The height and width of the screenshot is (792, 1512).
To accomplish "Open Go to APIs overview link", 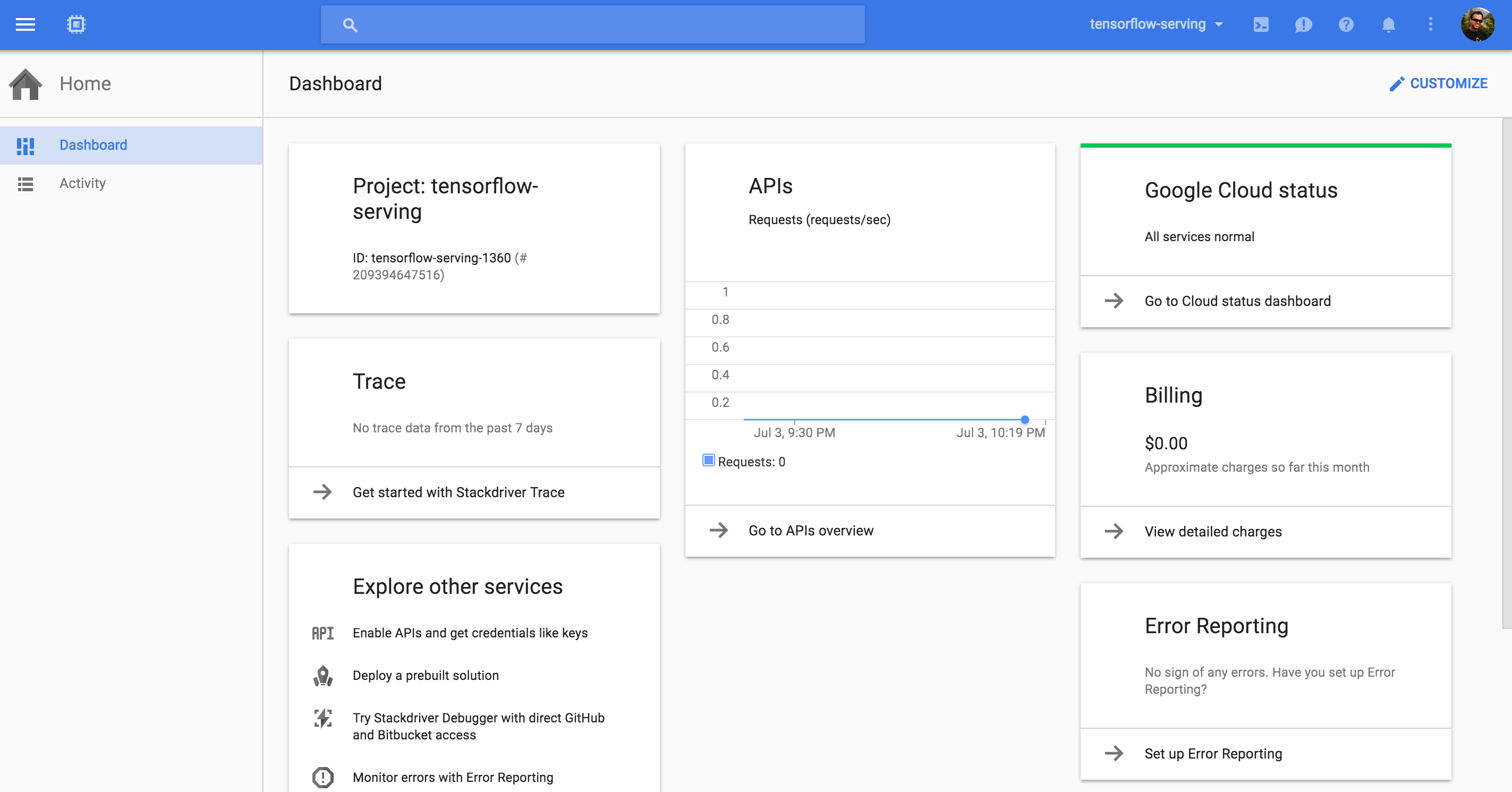I will 811,530.
